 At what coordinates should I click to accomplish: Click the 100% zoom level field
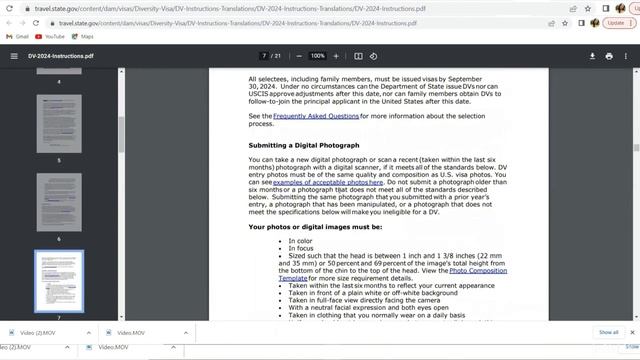pos(318,56)
